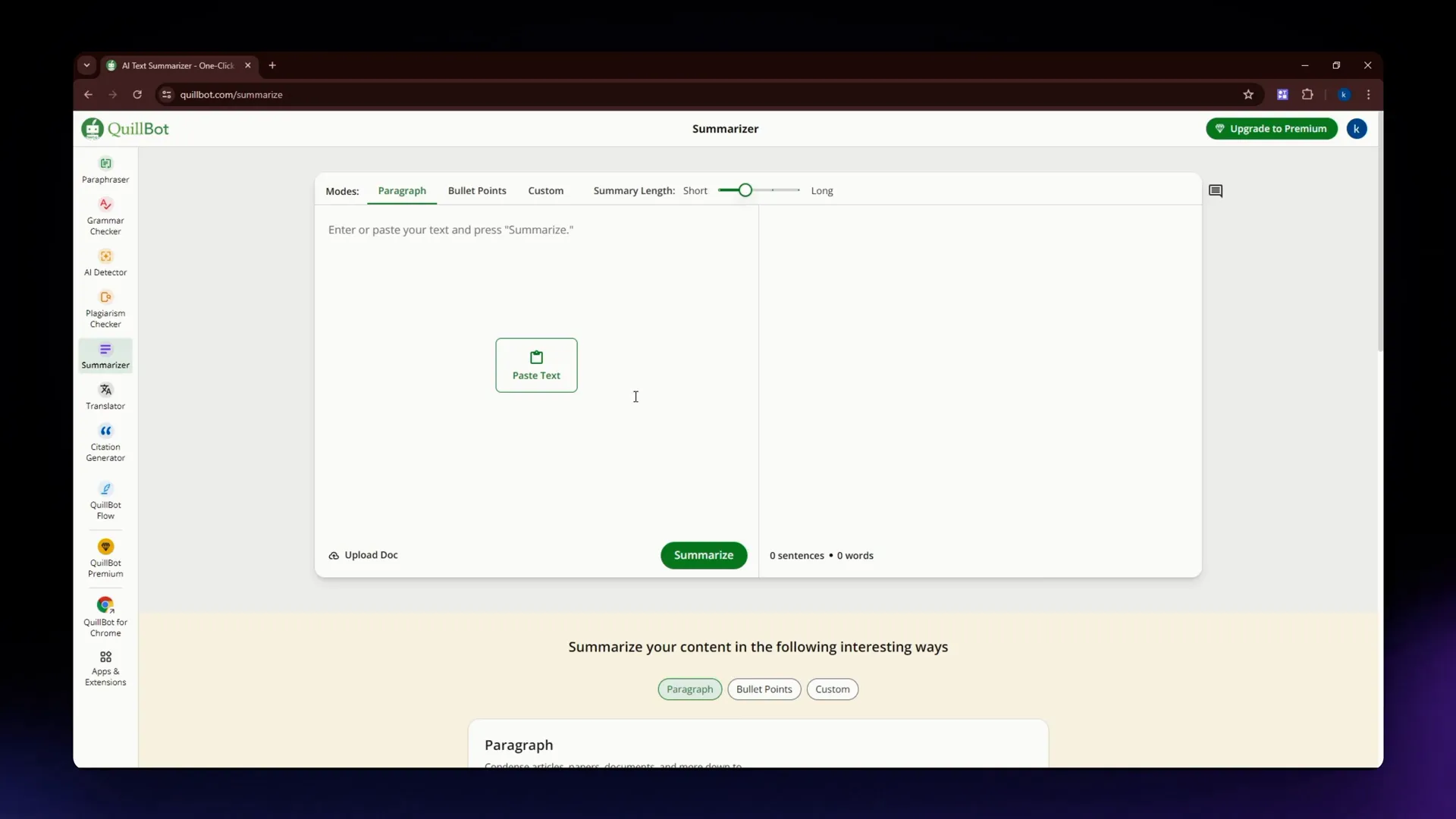1456x819 pixels.
Task: Click the address bar URL
Action: [231, 95]
